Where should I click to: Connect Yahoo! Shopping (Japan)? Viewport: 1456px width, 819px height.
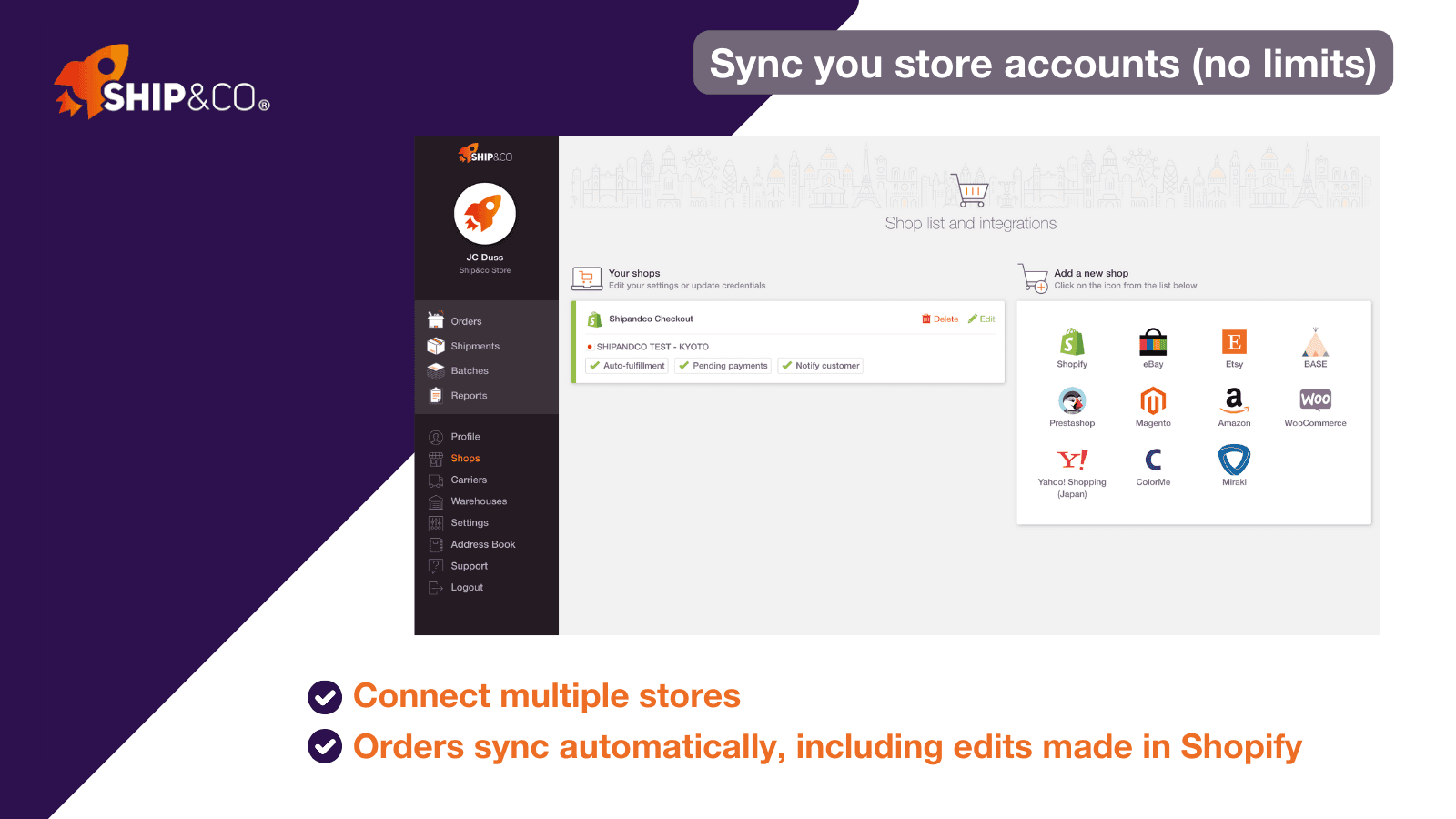(x=1072, y=460)
